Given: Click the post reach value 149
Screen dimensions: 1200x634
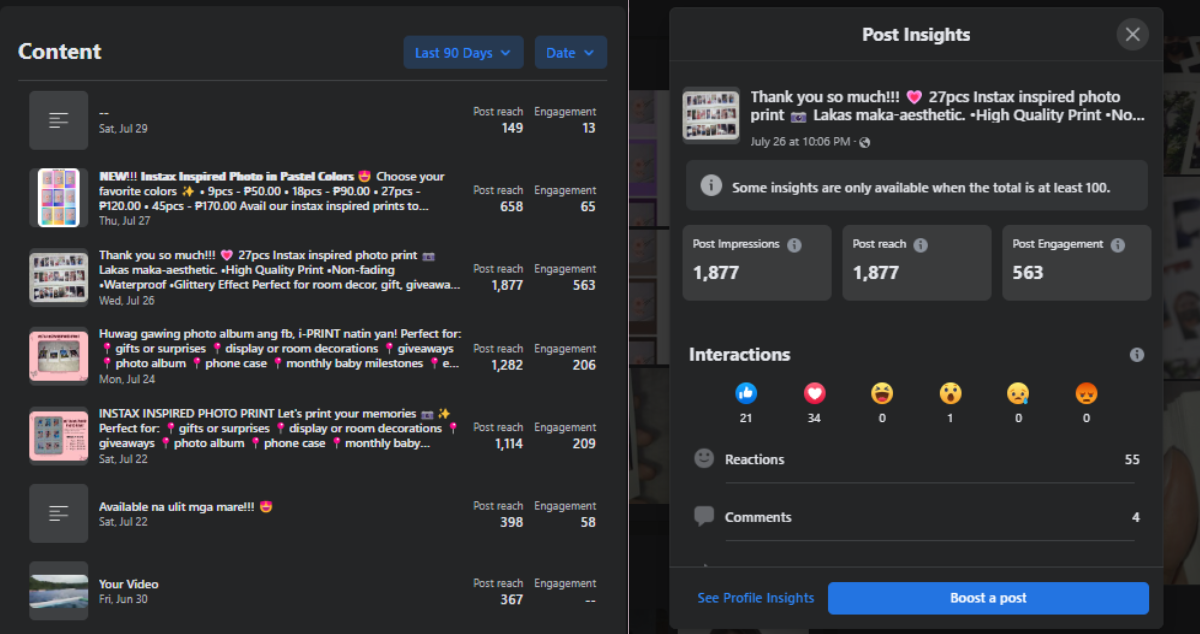Looking at the screenshot, I should (512, 128).
